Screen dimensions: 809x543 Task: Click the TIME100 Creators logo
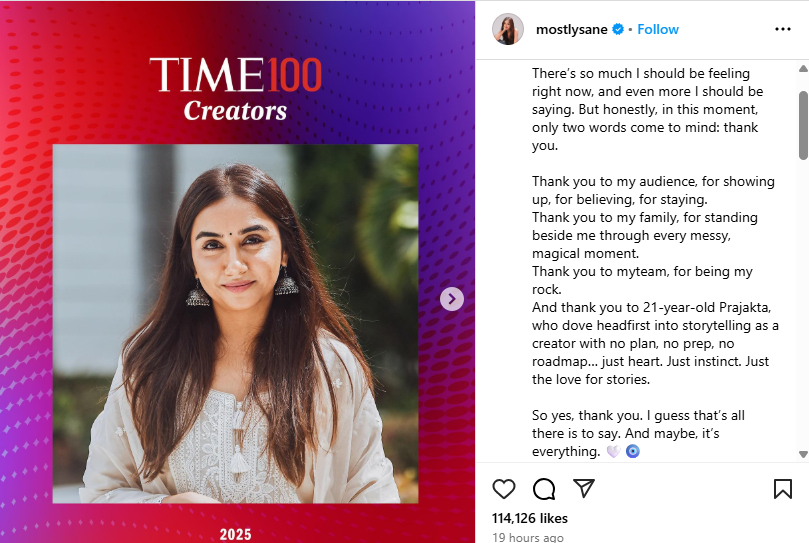click(236, 89)
